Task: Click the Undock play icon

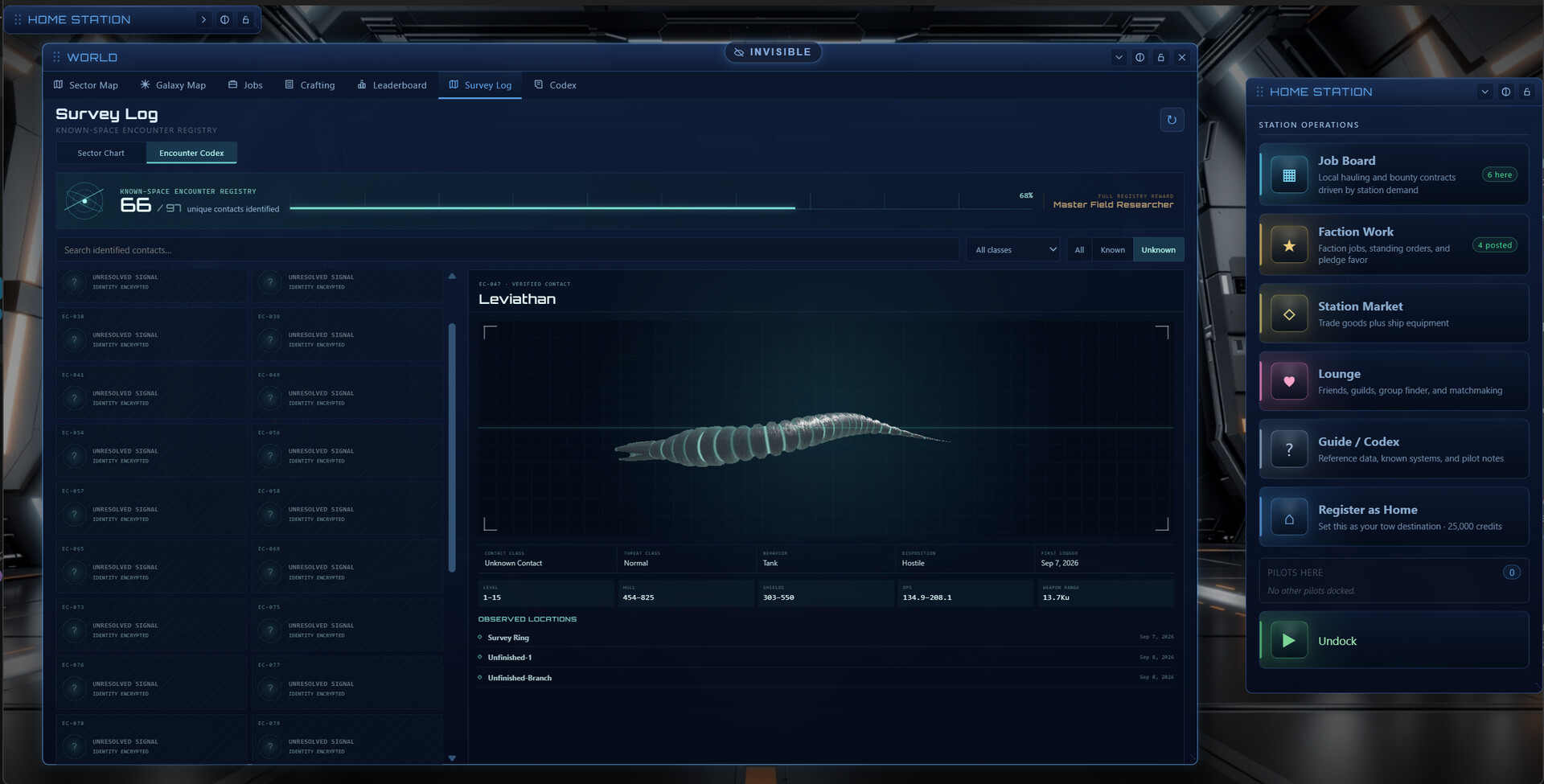Action: [1289, 641]
